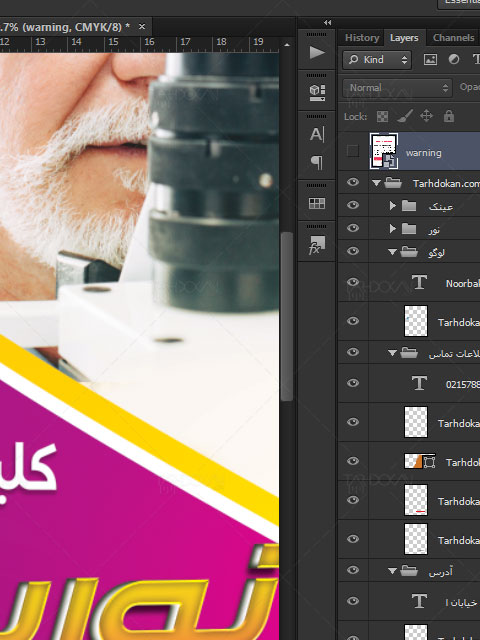The height and width of the screenshot is (640, 480).
Task: Open the 3D panel cube icon
Action: (317, 93)
